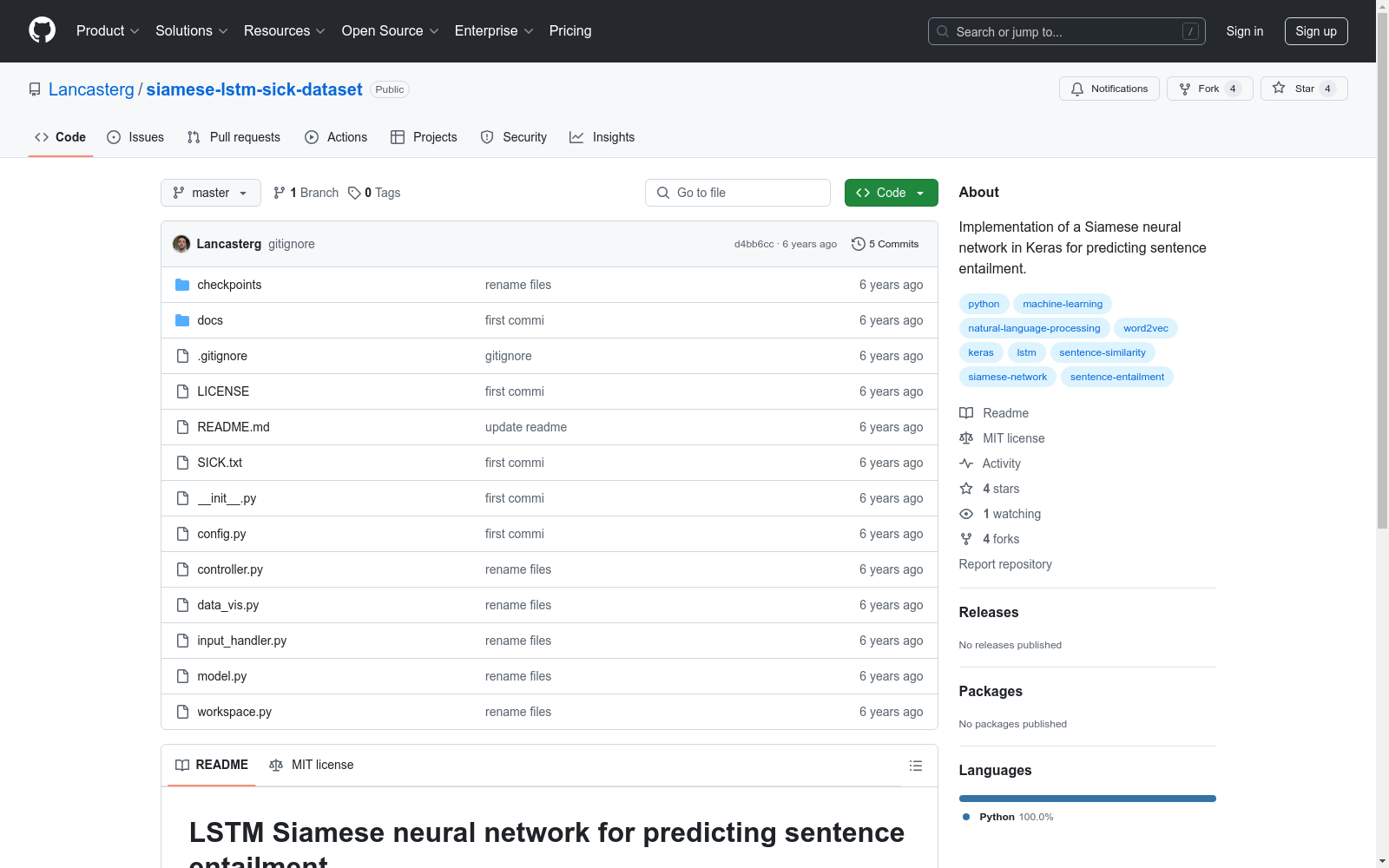Click the fork icon next to 4 forks
The image size is (1389, 868).
[x=966, y=539]
